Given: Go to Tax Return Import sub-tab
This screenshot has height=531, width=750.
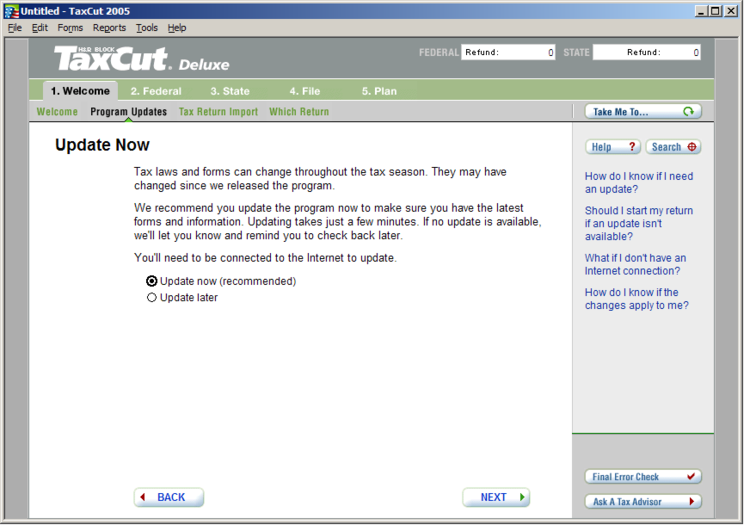Looking at the screenshot, I should click(x=220, y=113).
